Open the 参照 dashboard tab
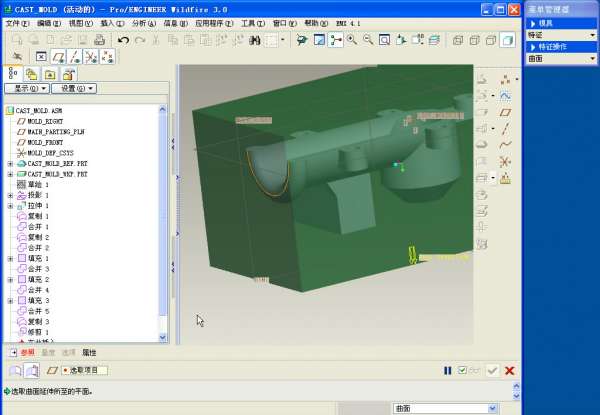Image resolution: width=600 pixels, height=415 pixels. (x=28, y=353)
